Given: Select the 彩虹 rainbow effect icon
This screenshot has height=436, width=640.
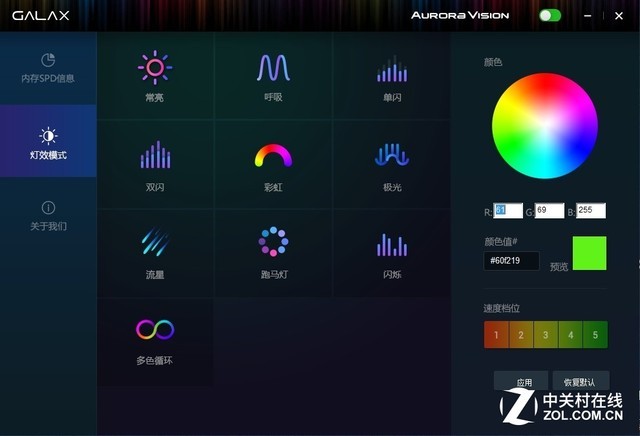Looking at the screenshot, I should [272, 156].
